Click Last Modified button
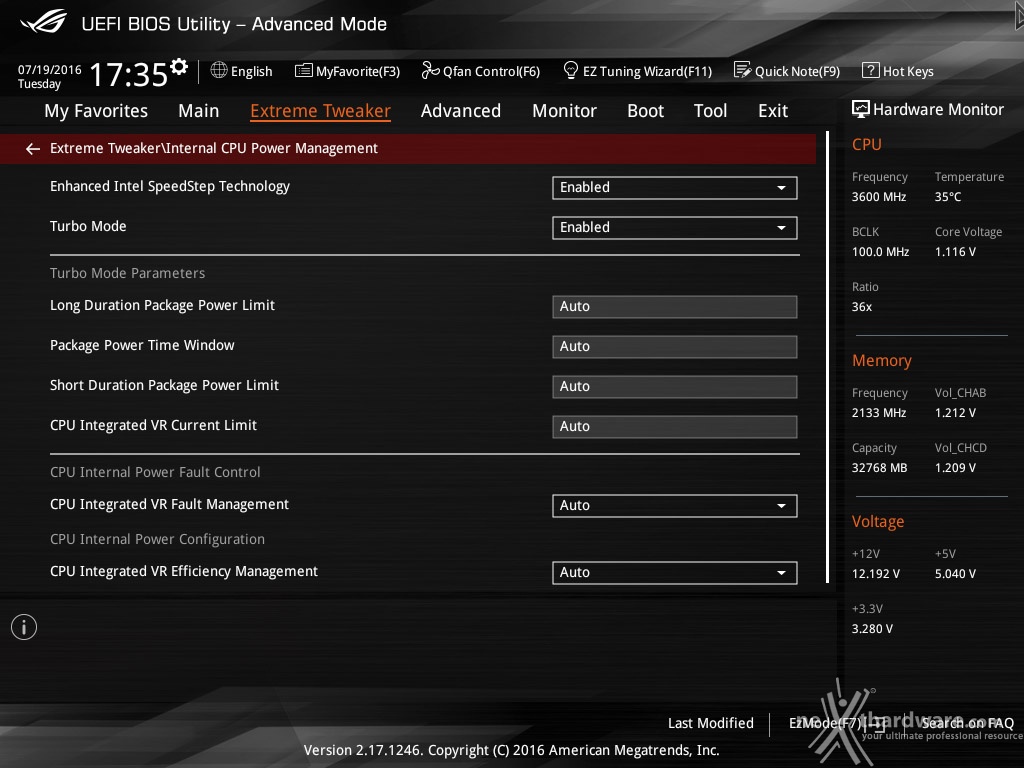 click(x=711, y=723)
